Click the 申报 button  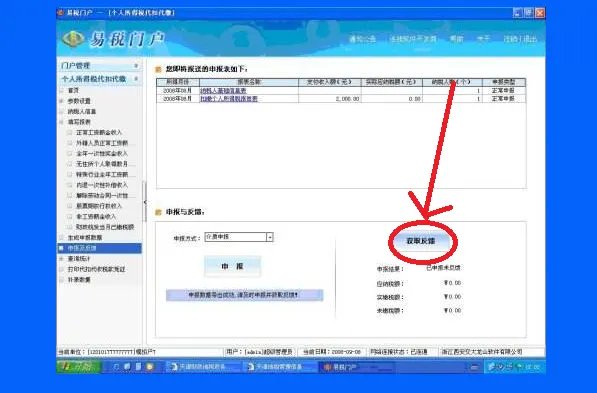(232, 266)
